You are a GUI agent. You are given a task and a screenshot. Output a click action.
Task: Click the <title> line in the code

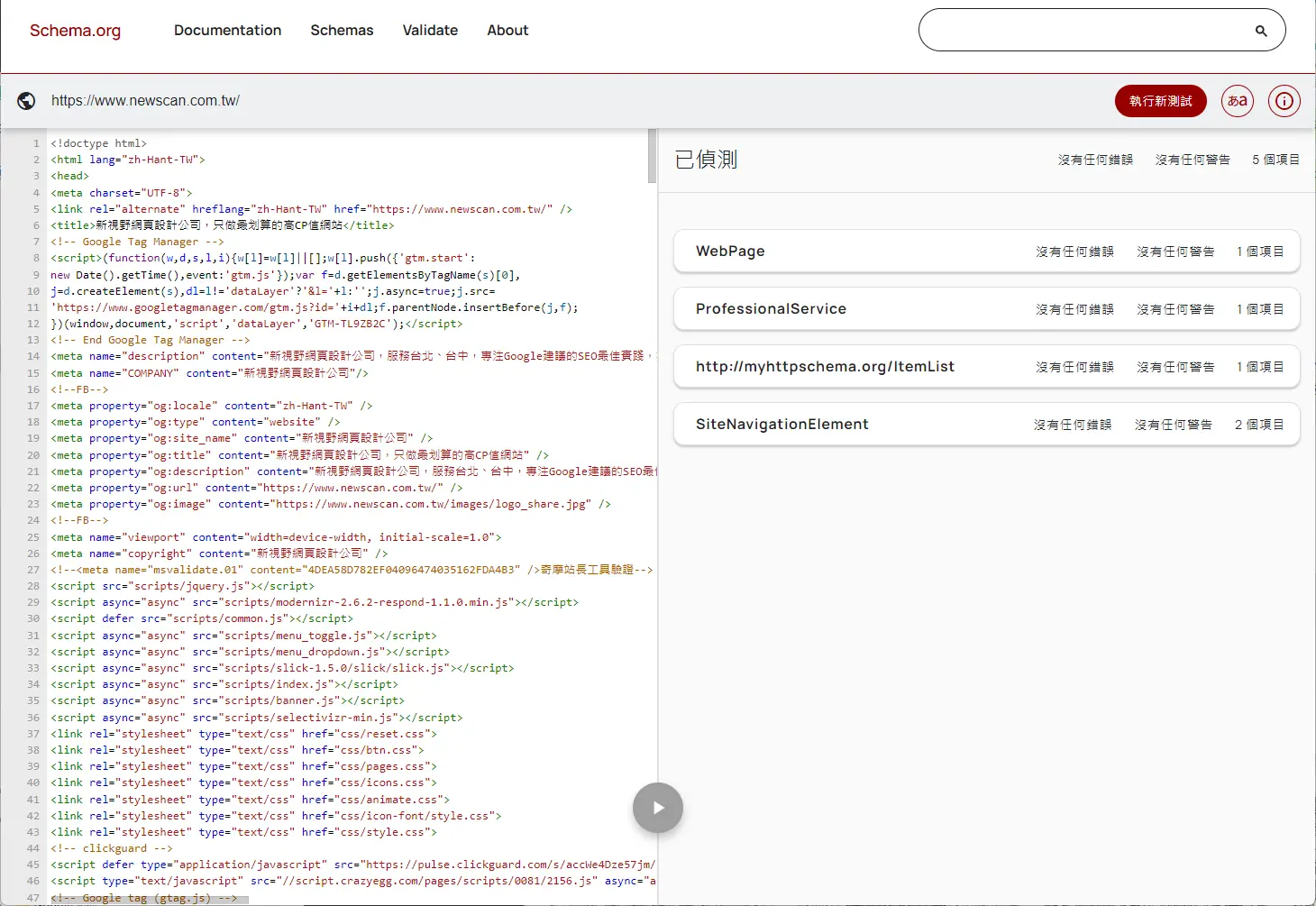[x=223, y=225]
